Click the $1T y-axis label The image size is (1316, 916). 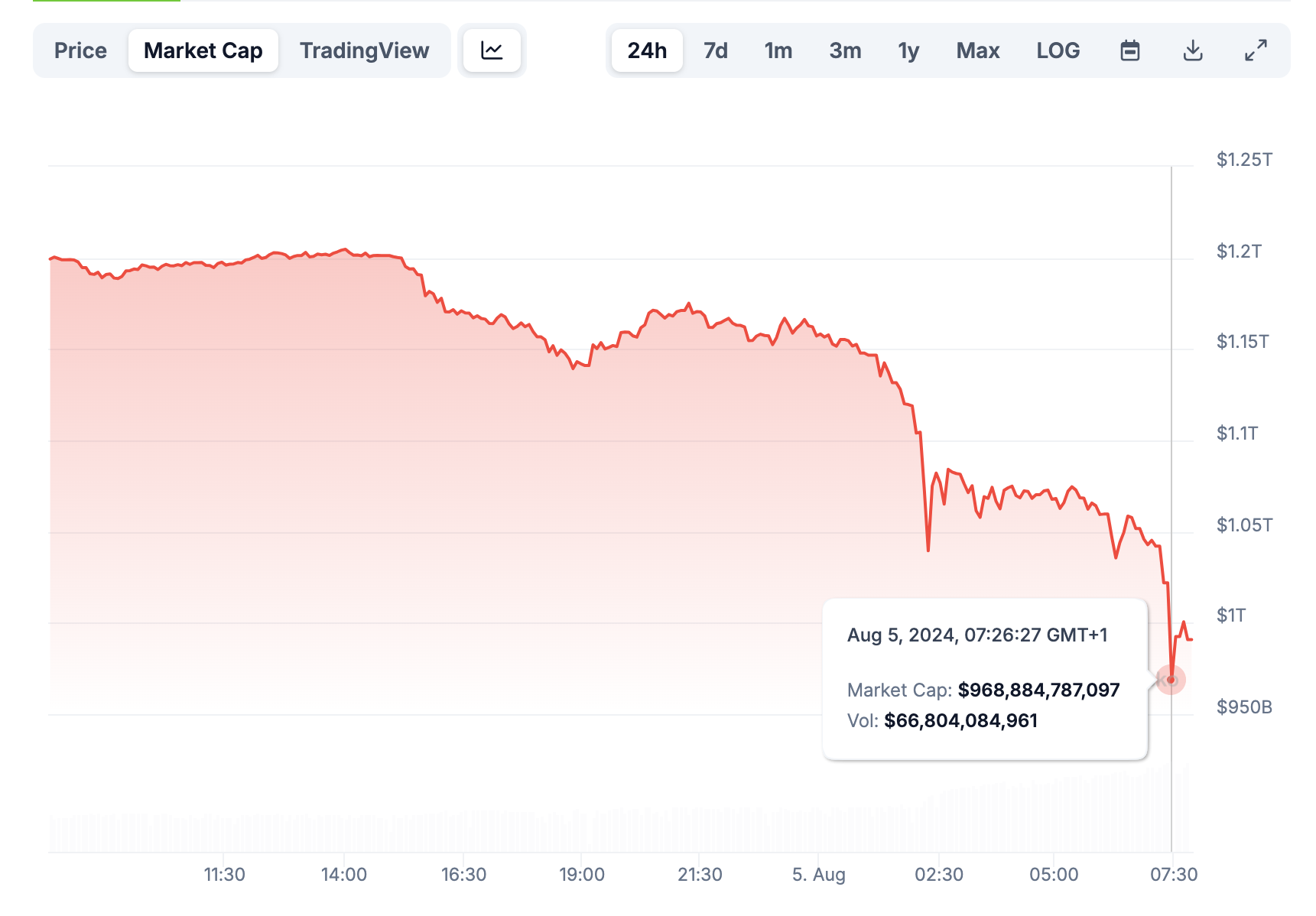pyautogui.click(x=1230, y=616)
